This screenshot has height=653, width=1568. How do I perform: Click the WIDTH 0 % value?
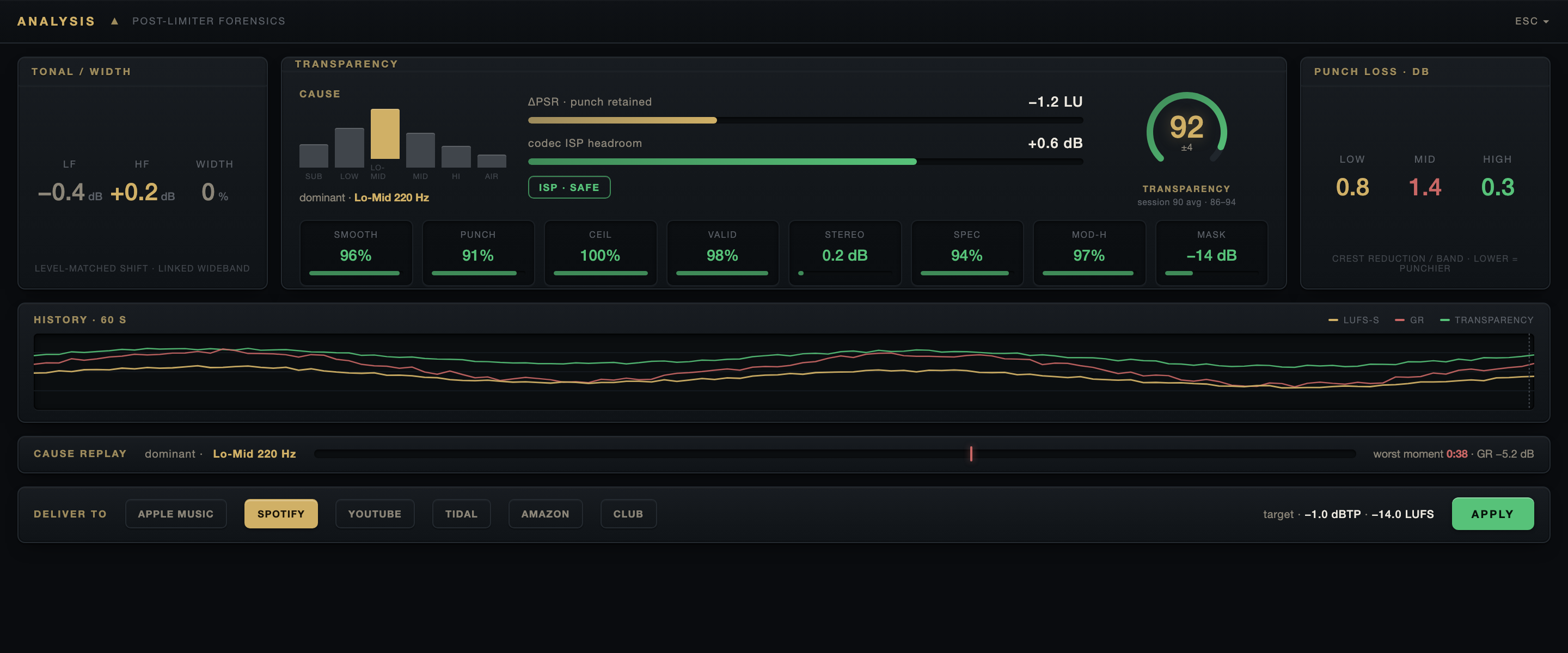pyautogui.click(x=215, y=192)
